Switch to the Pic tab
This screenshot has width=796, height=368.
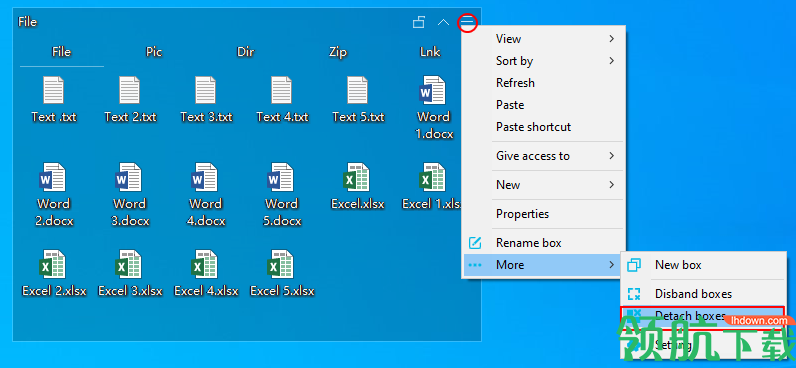click(154, 52)
